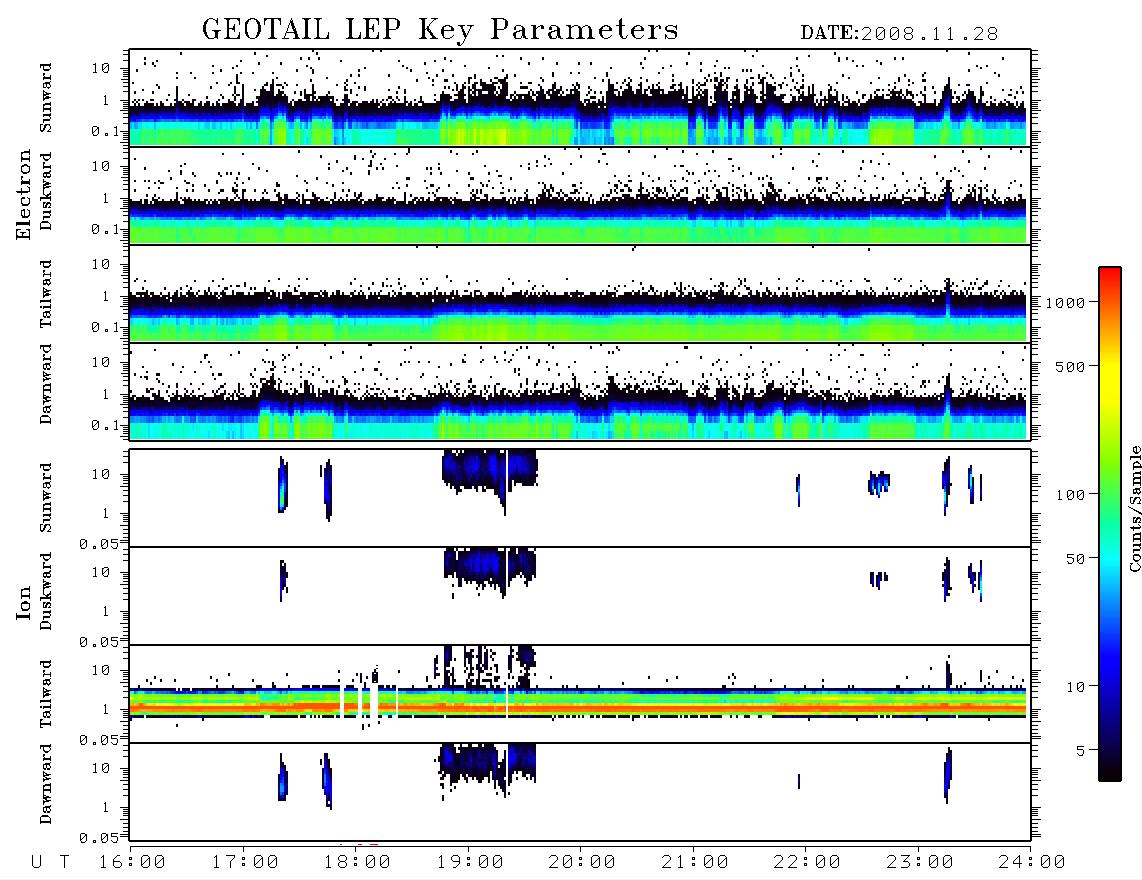Click the plot title GEOTAIL LEP Key Parameters
The width and height of the screenshot is (1142, 880).
(440, 30)
